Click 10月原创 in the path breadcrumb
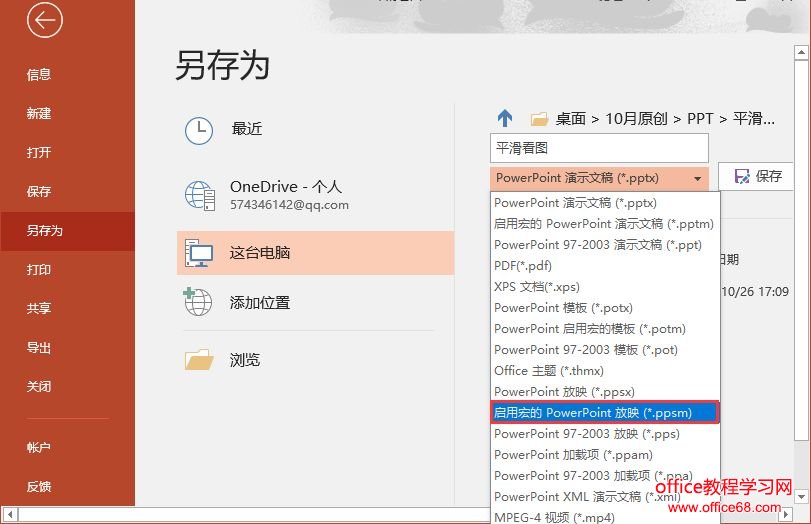Viewport: 811px width, 524px height. point(636,119)
